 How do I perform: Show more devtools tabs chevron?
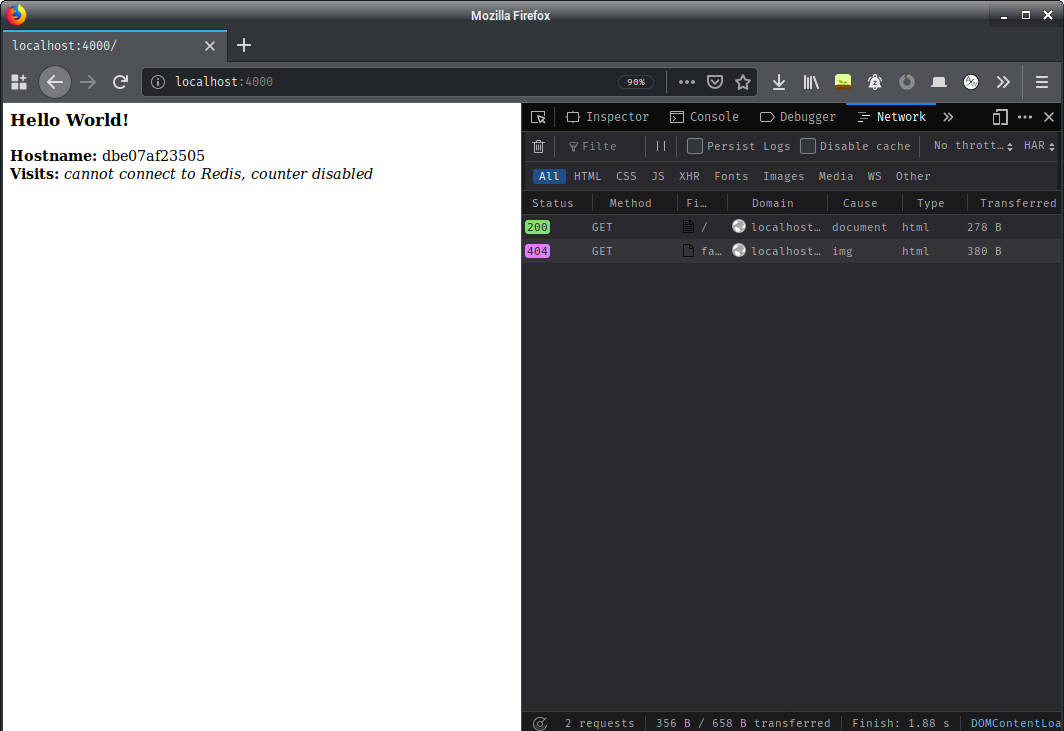coord(948,117)
